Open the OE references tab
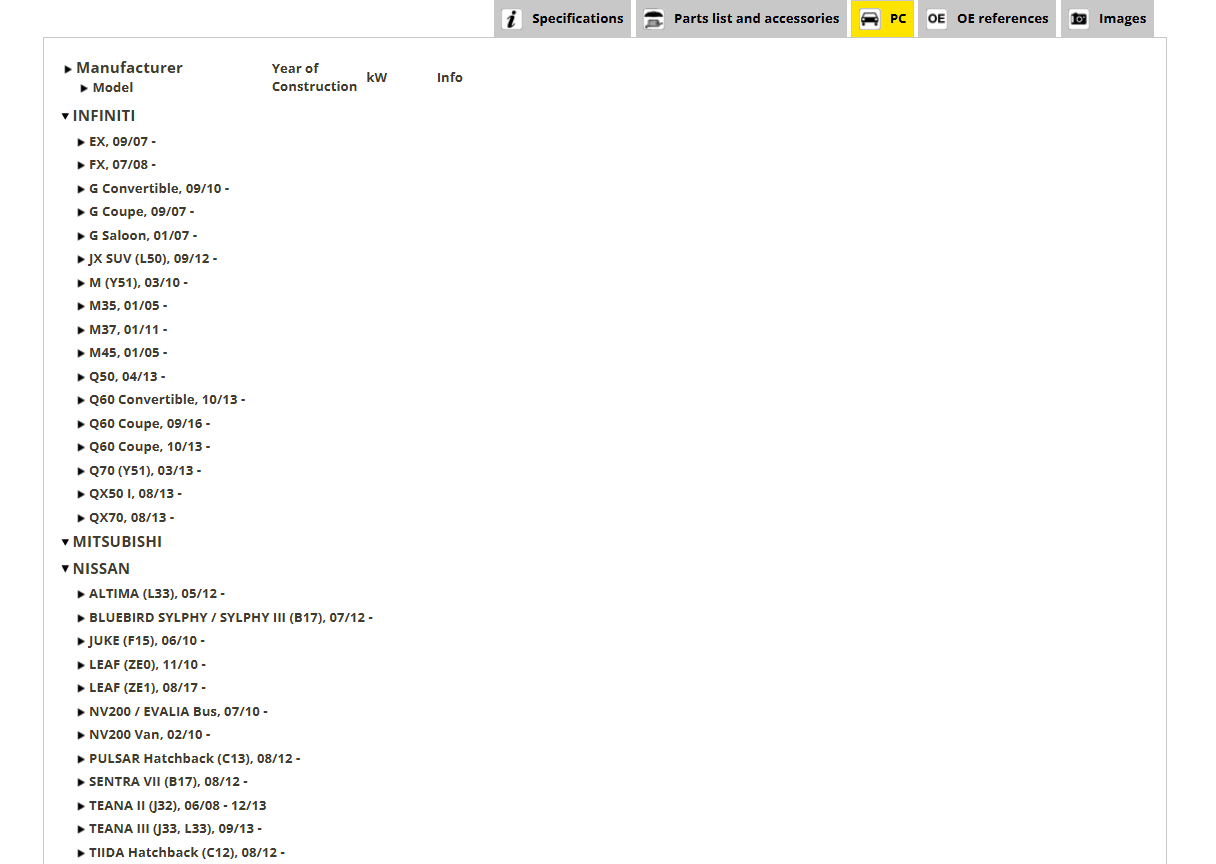1216x864 pixels. [987, 19]
